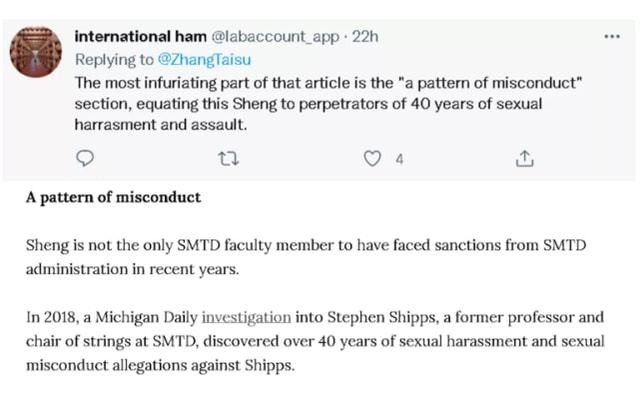
Task: Click the paragraph starting 'Sheng is not'
Action: pos(306,257)
